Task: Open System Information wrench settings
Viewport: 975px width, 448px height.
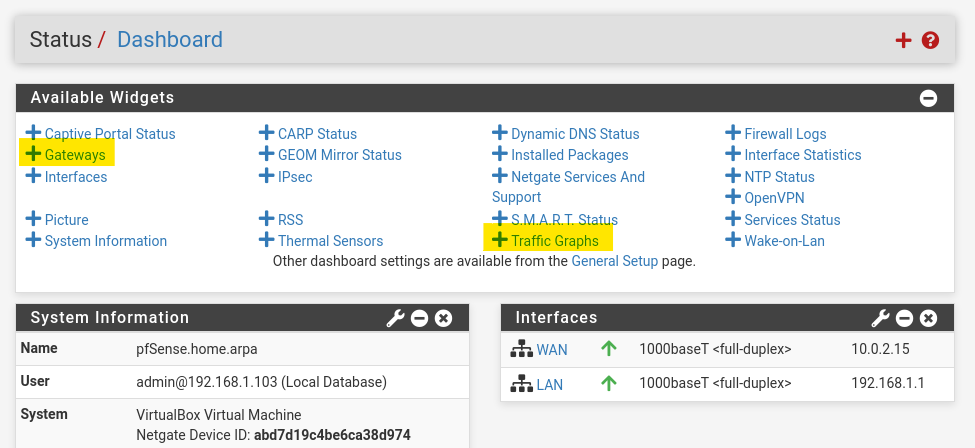Action: click(x=395, y=319)
